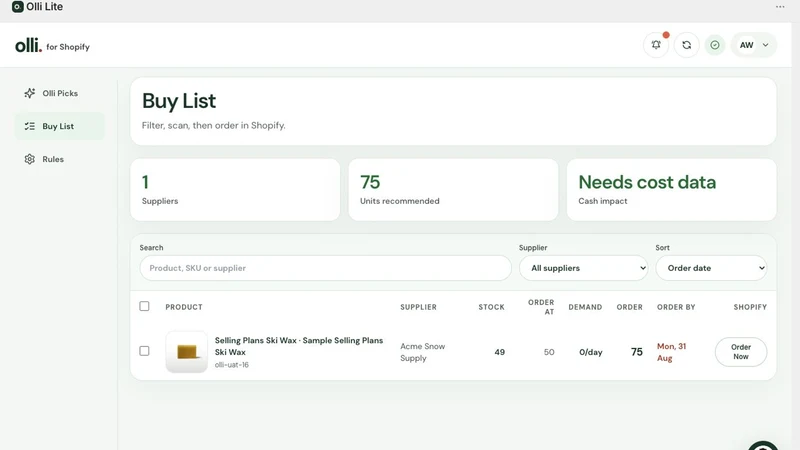This screenshot has height=450, width=800.
Task: Click the green status check icon
Action: coord(715,45)
